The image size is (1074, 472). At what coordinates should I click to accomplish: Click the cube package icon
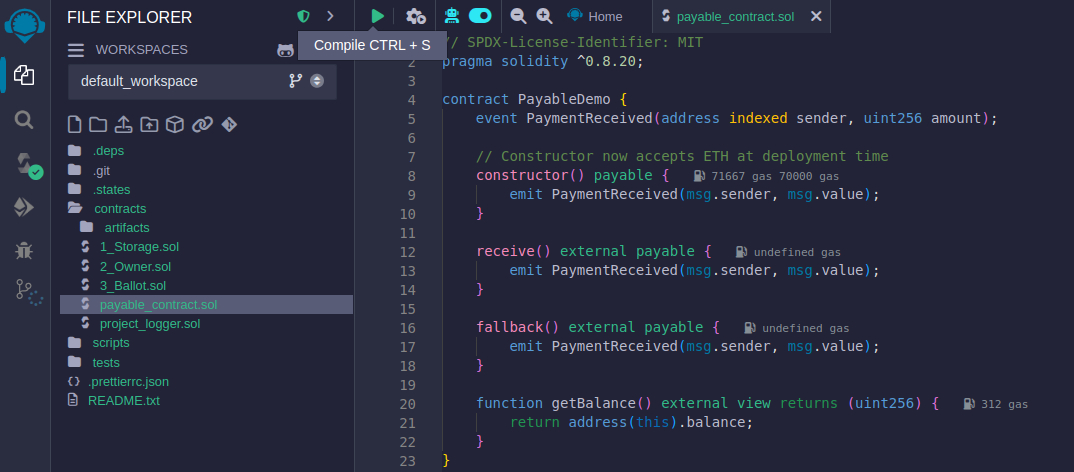[175, 125]
